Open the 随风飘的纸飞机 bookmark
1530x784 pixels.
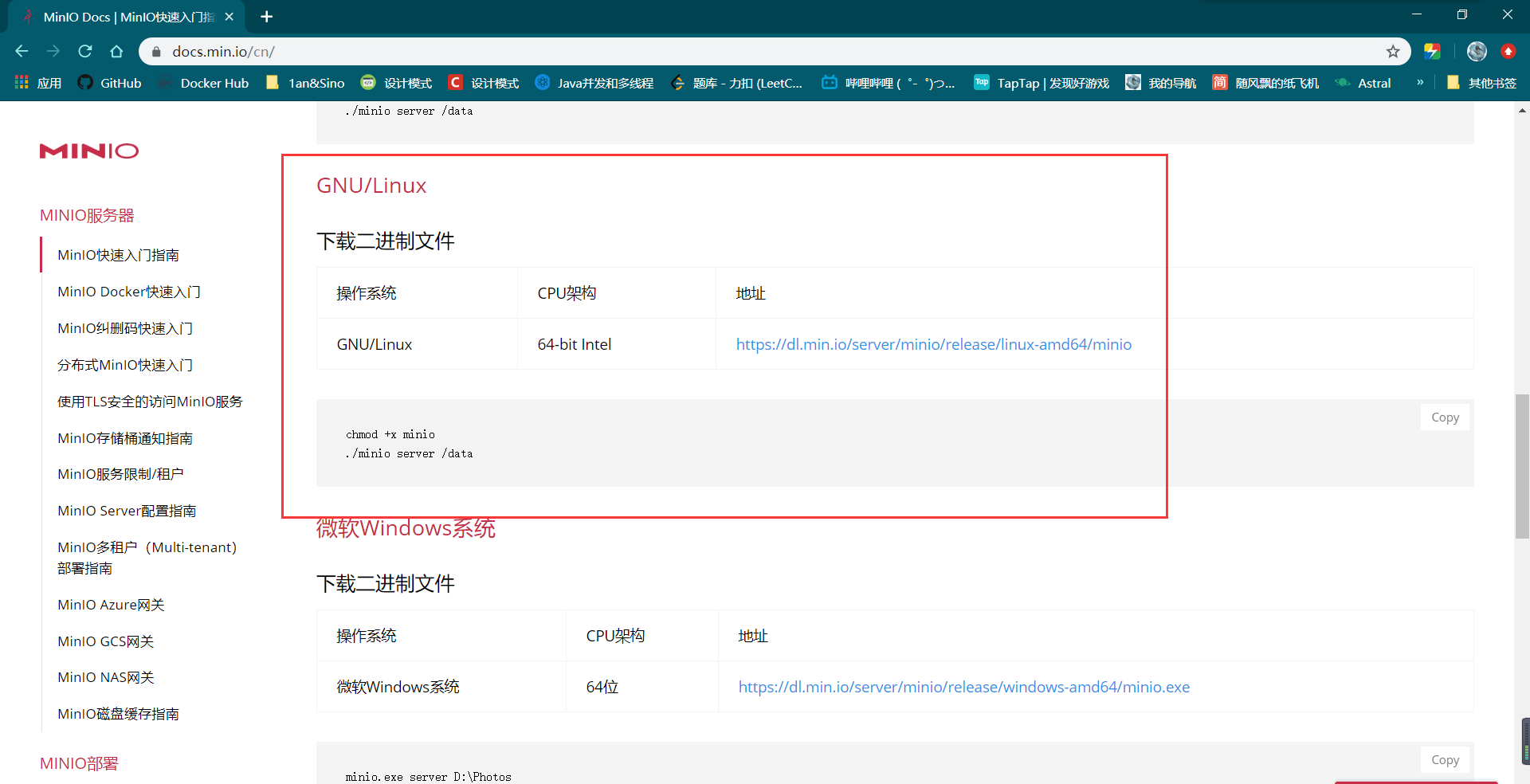(1264, 82)
